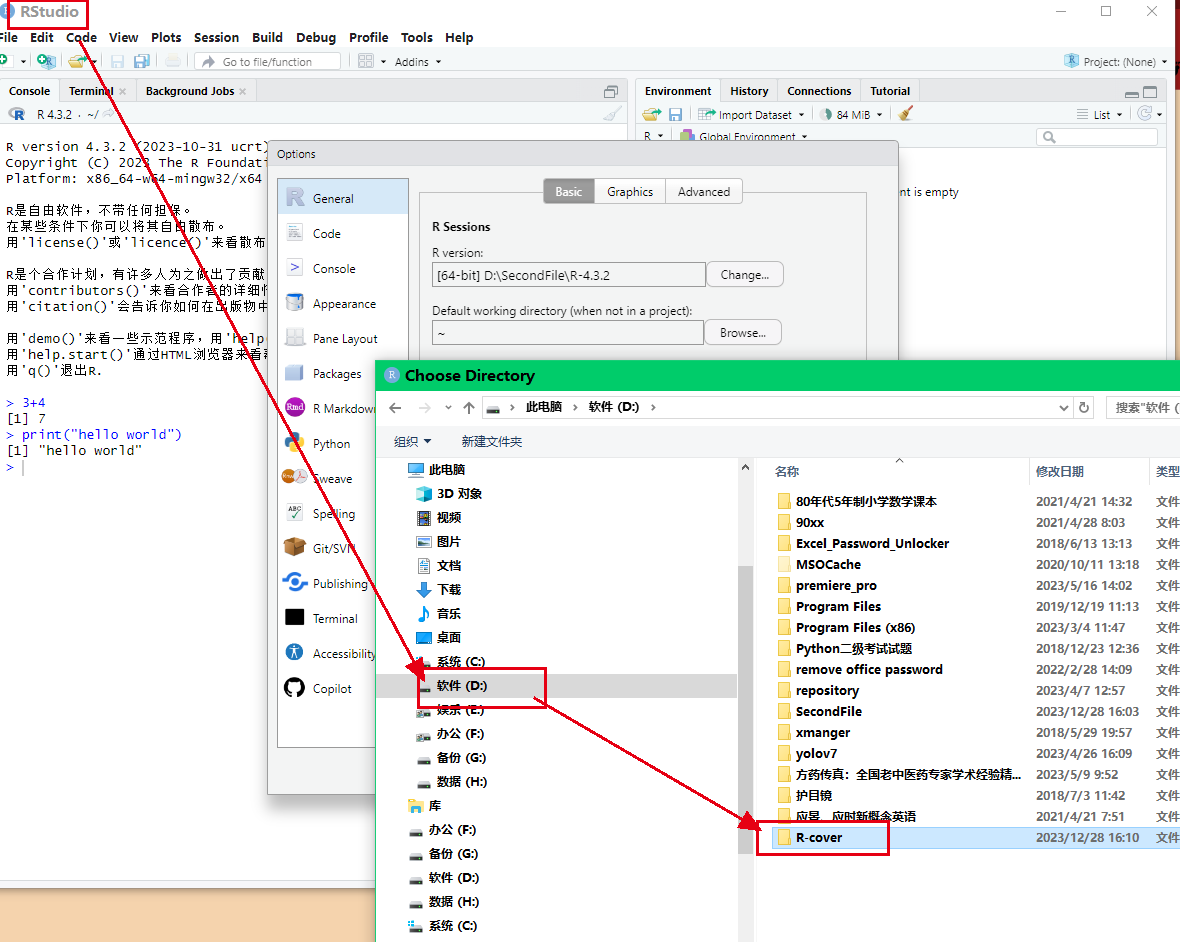Click the Go to file/function field

tap(267, 62)
